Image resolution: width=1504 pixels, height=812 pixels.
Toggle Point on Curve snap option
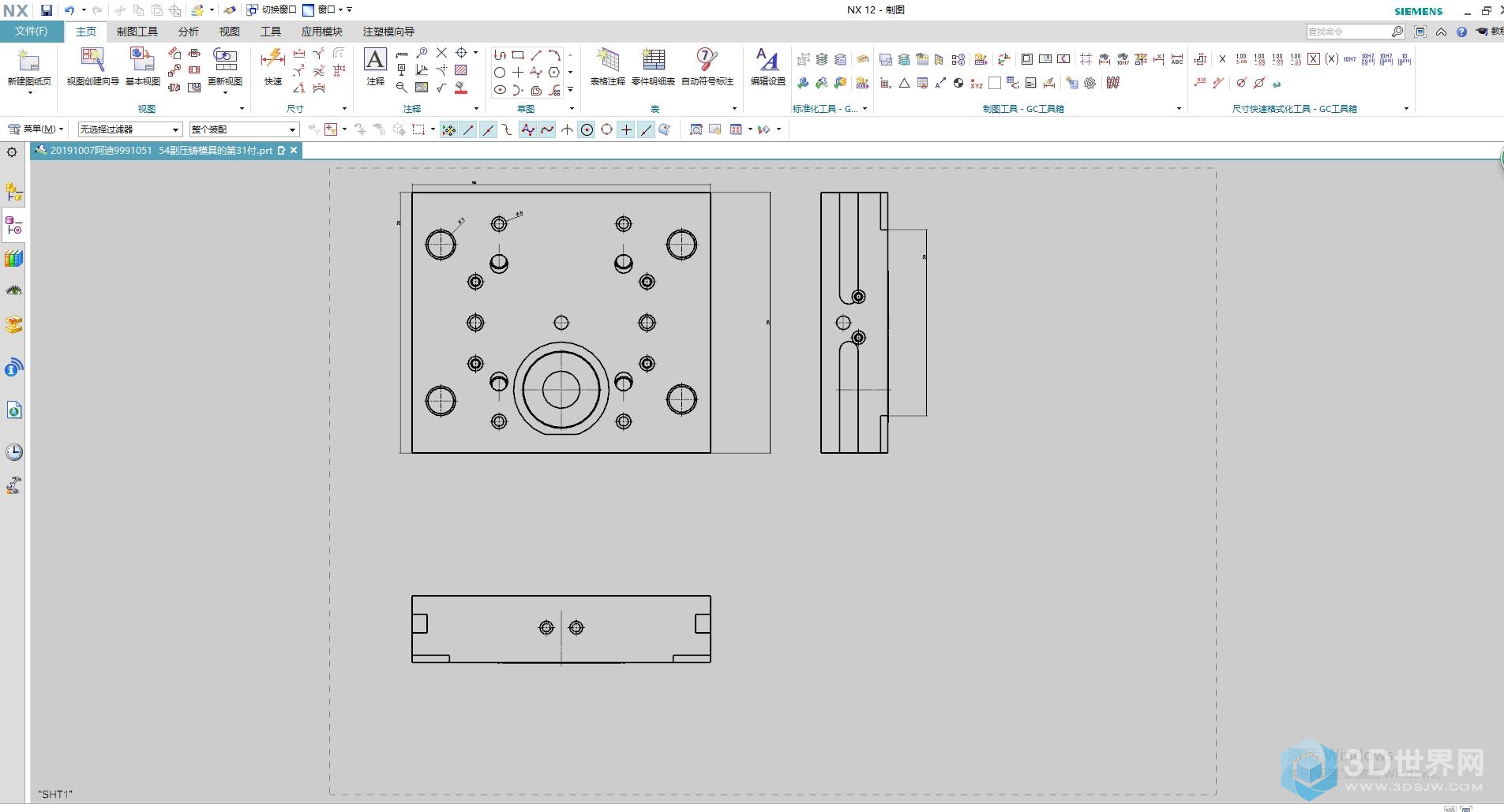pos(646,130)
